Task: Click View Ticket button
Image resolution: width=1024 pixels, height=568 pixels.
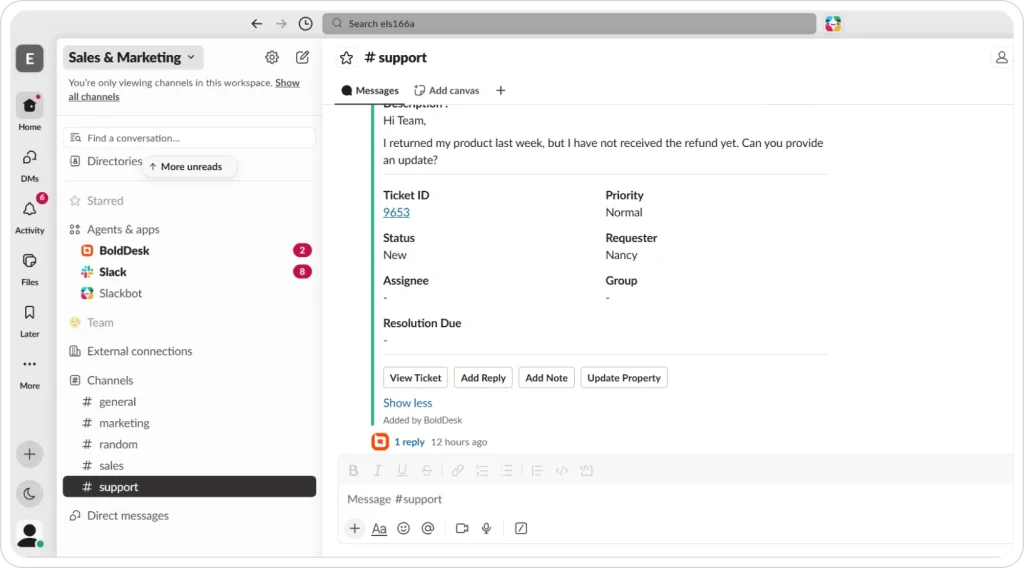Action: tap(415, 378)
